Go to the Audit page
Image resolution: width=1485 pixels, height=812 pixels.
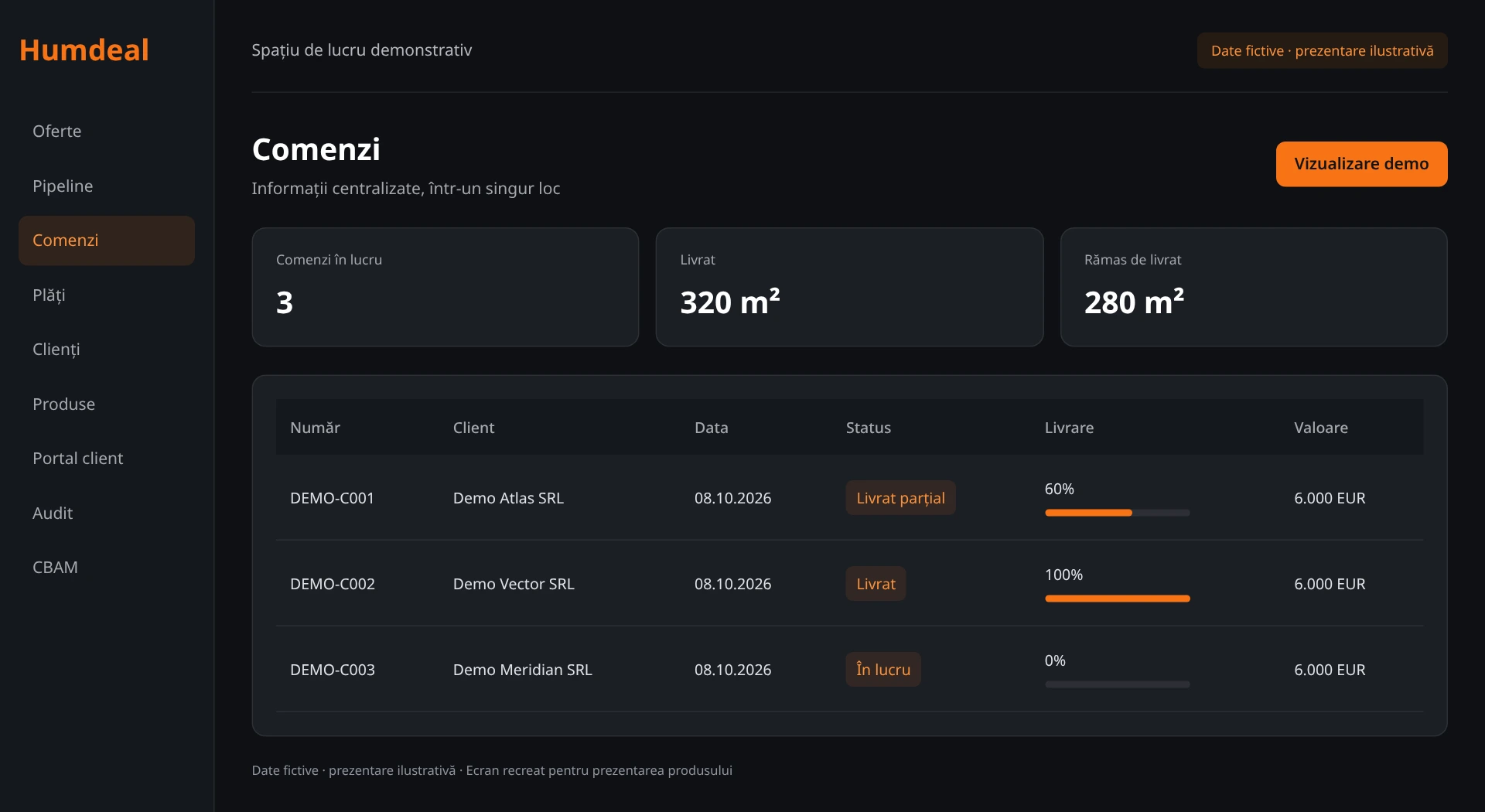coord(107,513)
